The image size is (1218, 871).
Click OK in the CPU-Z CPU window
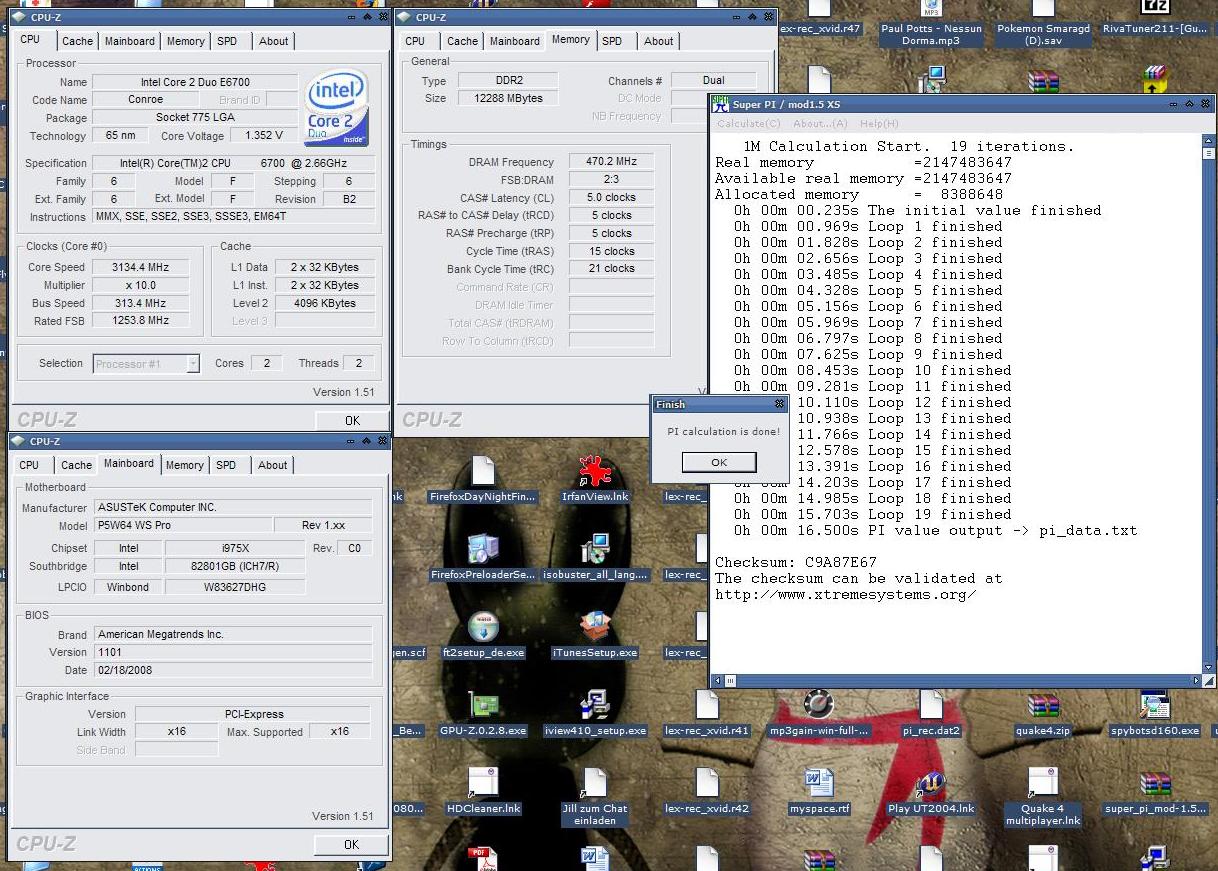(352, 421)
